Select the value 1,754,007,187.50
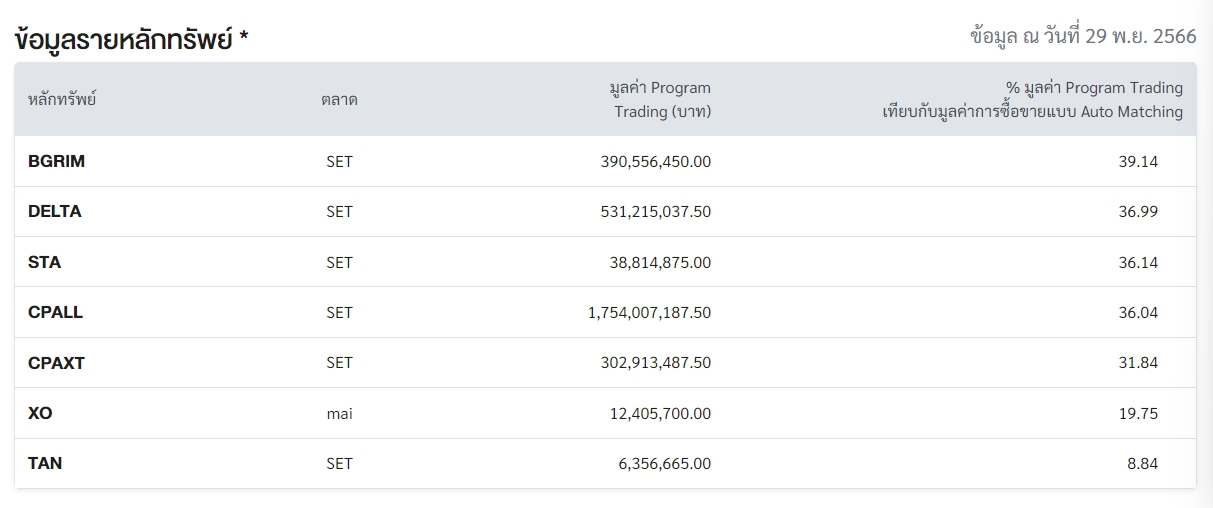The height and width of the screenshot is (508, 1213). (x=650, y=312)
